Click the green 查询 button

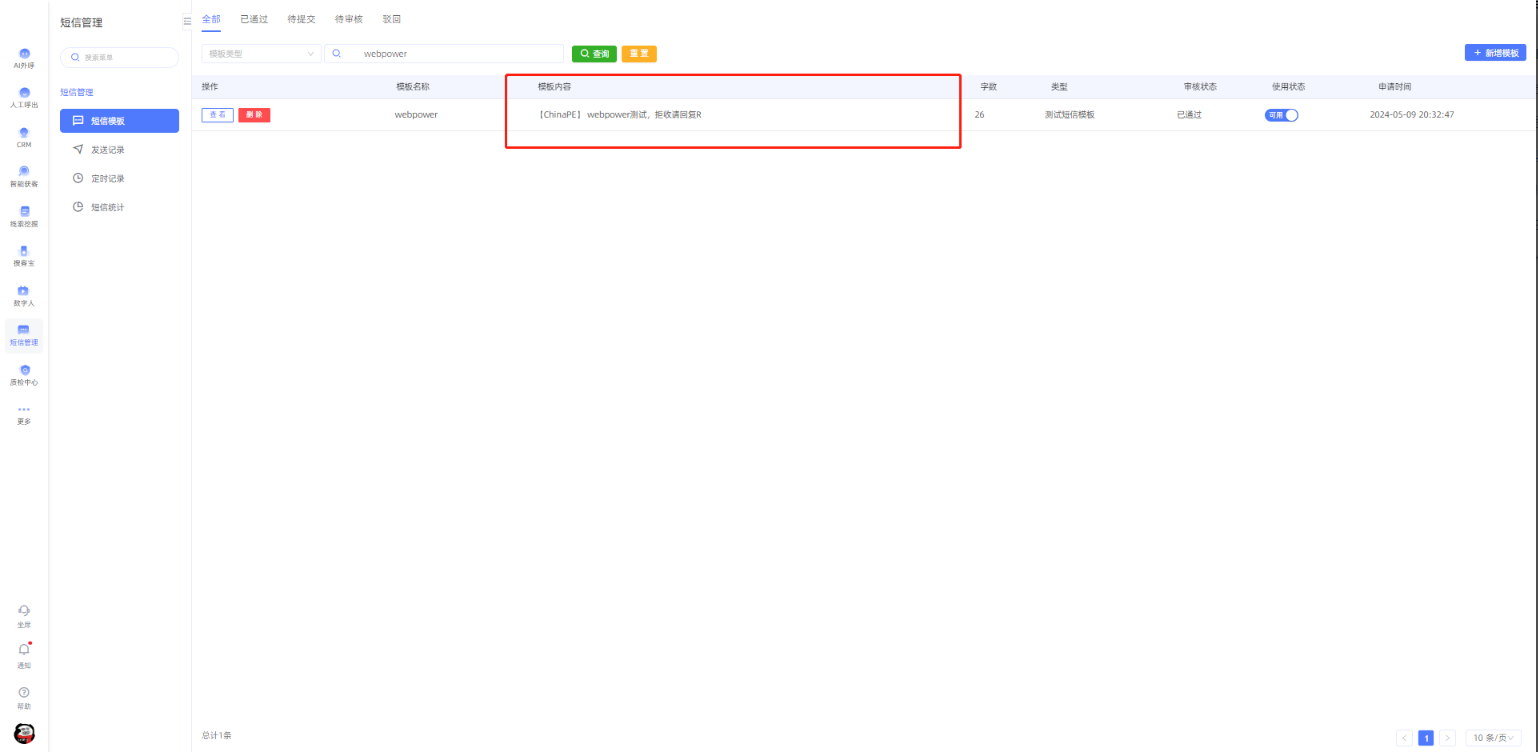[x=594, y=54]
